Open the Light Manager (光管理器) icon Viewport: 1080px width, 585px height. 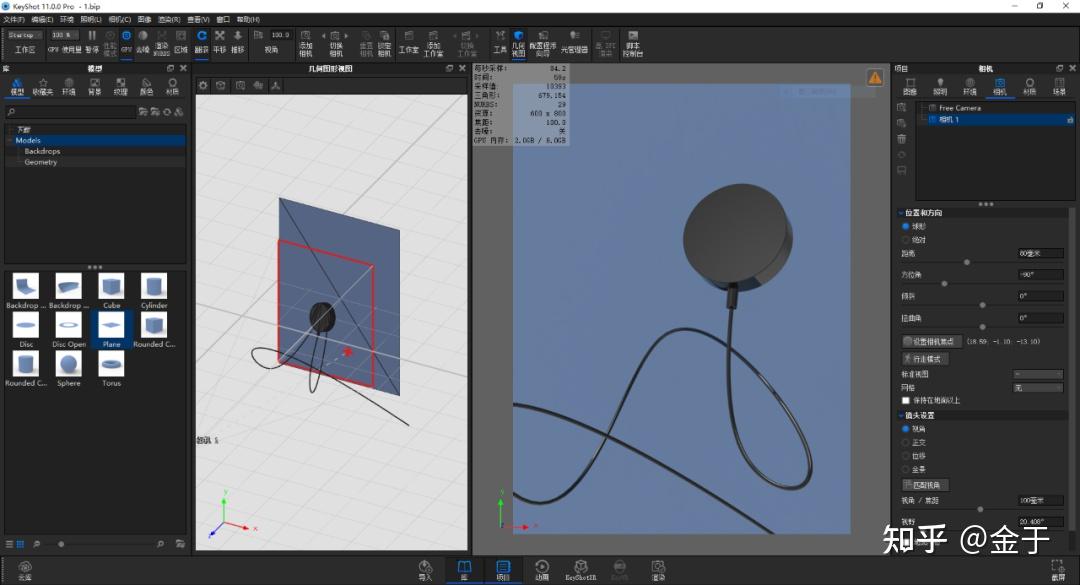point(574,37)
